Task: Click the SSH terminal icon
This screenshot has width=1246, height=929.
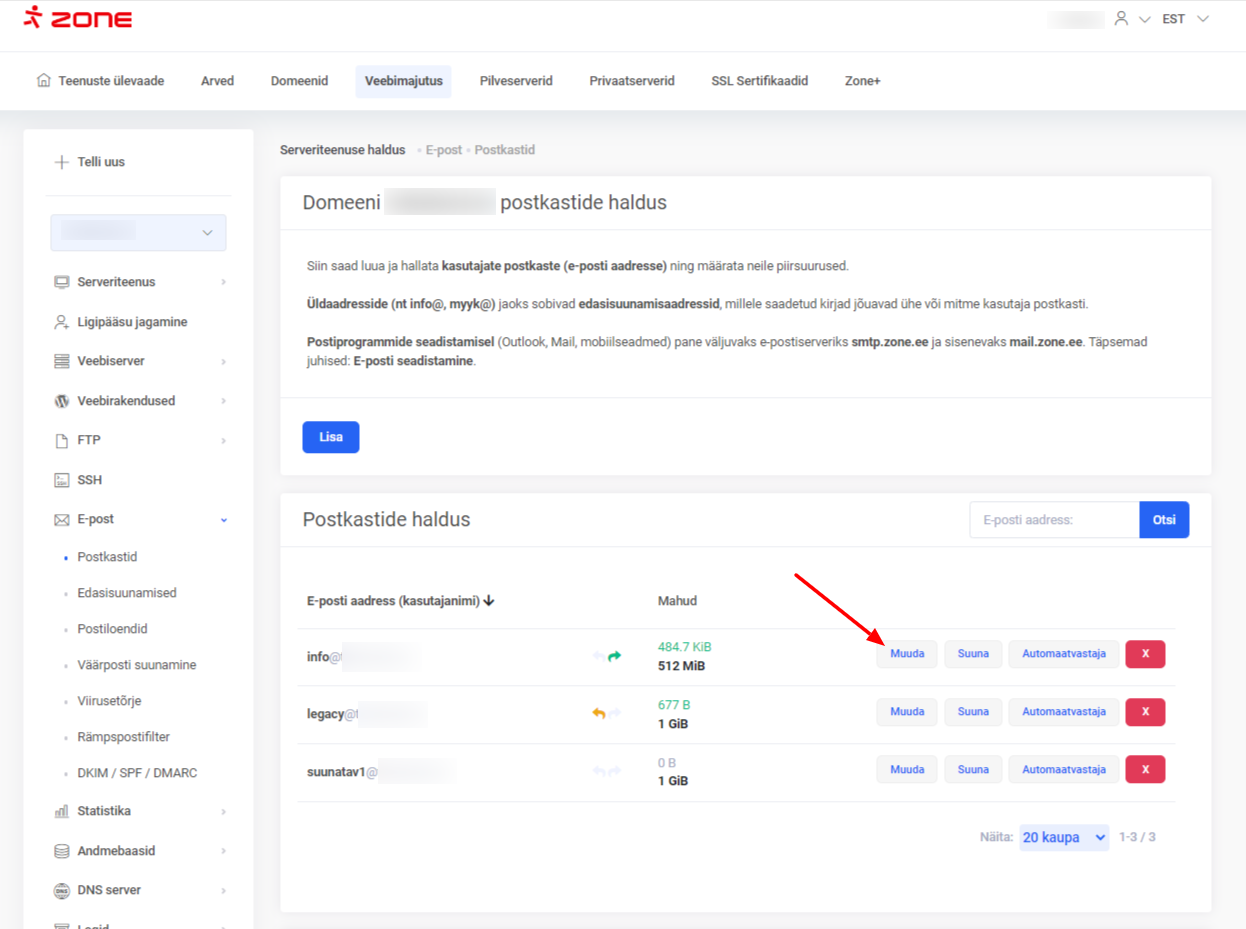Action: click(x=62, y=480)
